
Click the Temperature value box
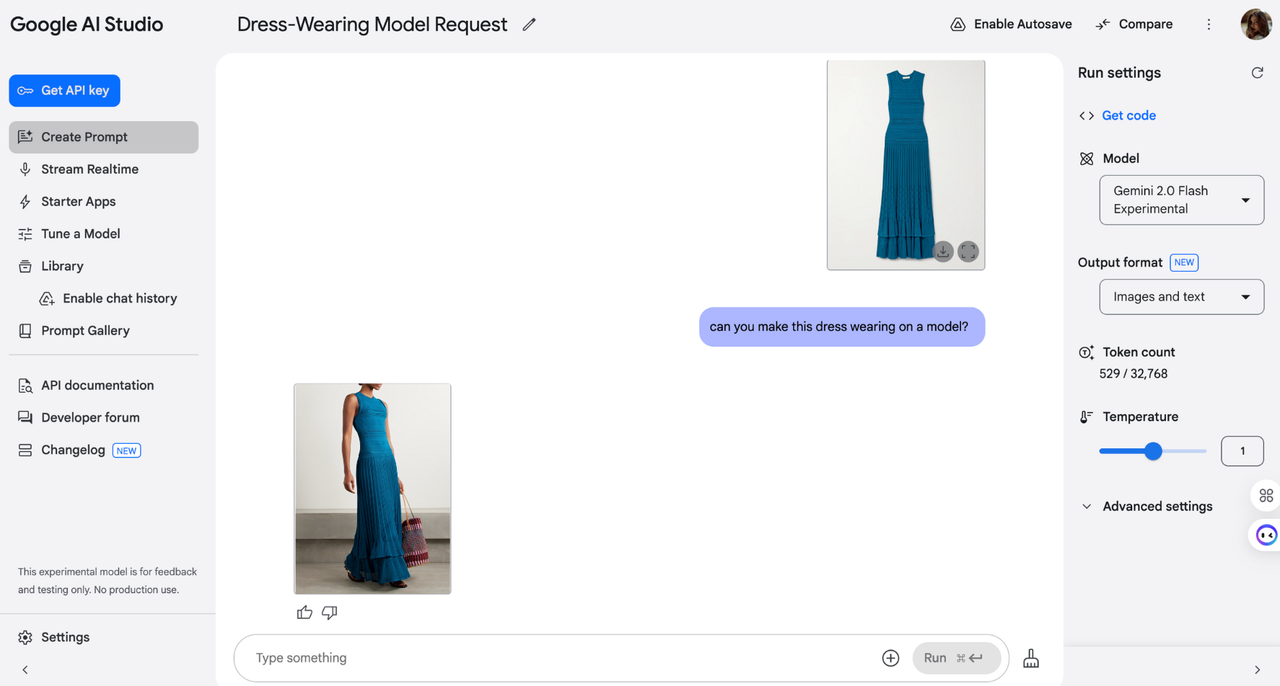coord(1242,451)
